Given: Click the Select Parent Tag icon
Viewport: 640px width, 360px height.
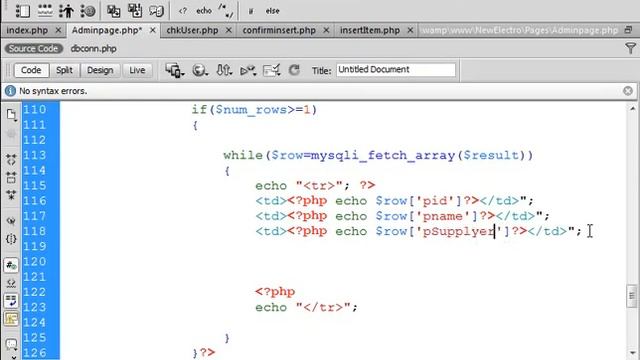Looking at the screenshot, I should pyautogui.click(x=11, y=221).
